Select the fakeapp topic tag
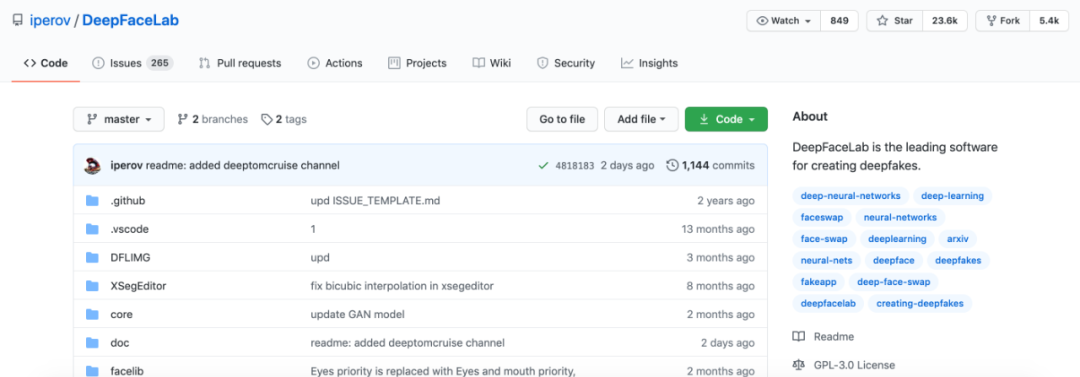The image size is (1080, 377). click(818, 282)
